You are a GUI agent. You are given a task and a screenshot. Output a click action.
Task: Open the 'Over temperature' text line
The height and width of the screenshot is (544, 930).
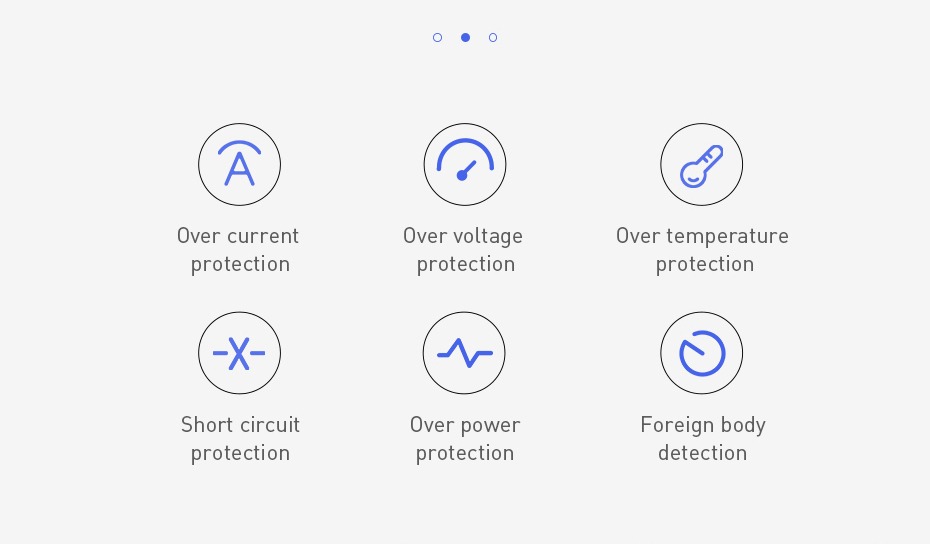(702, 236)
